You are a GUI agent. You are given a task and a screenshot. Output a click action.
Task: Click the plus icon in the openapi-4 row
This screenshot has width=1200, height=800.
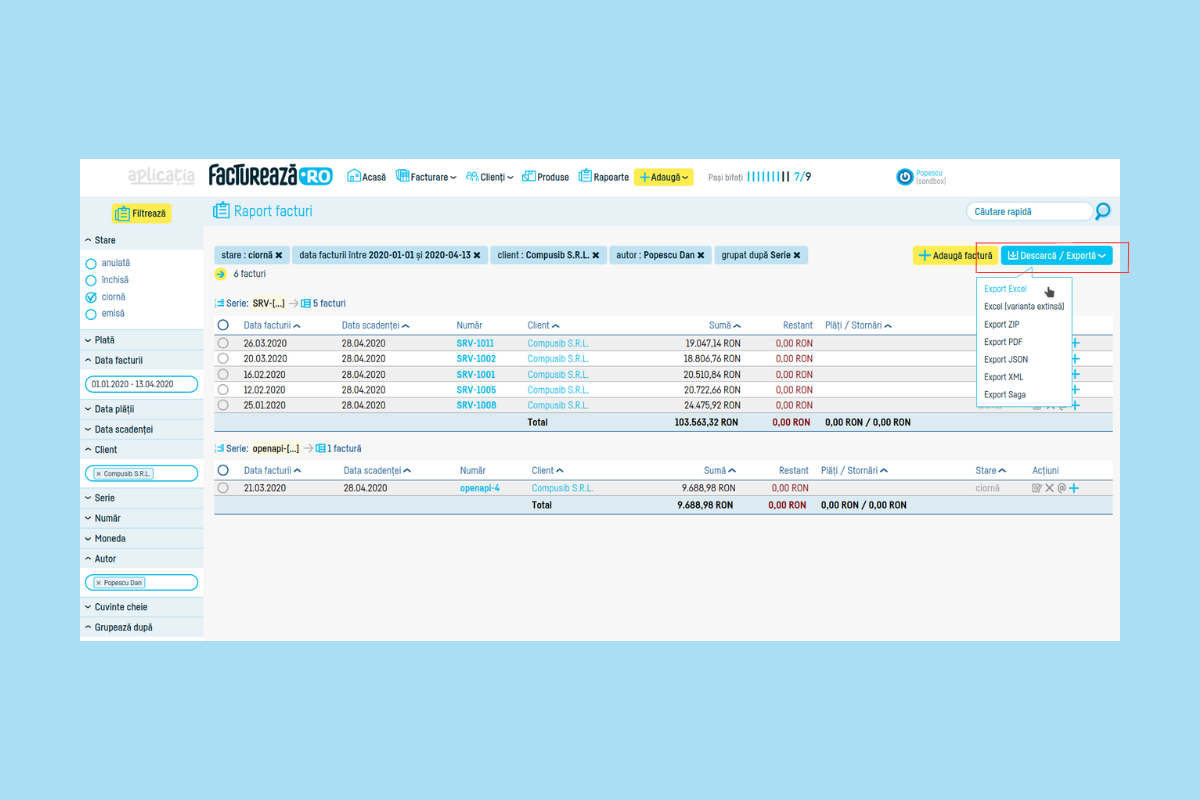(x=1074, y=488)
